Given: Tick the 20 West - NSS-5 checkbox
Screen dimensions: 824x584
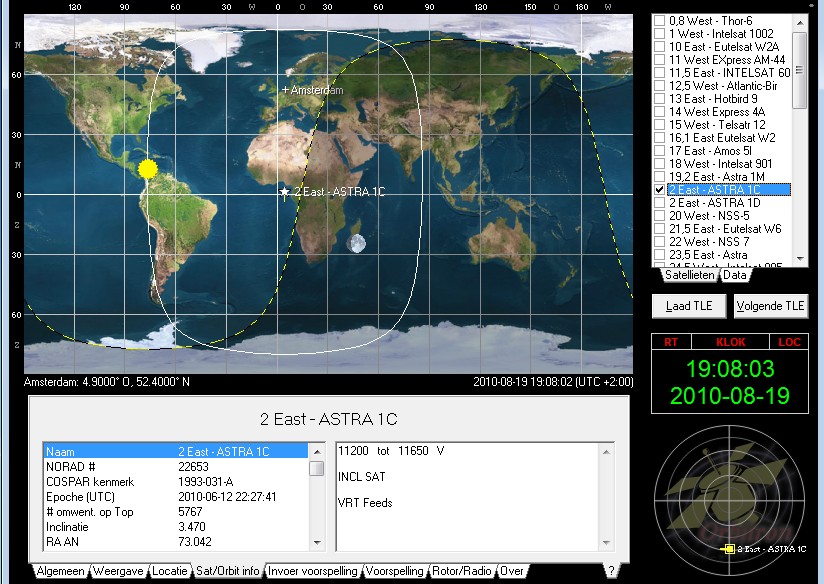Looking at the screenshot, I should click(x=659, y=216).
